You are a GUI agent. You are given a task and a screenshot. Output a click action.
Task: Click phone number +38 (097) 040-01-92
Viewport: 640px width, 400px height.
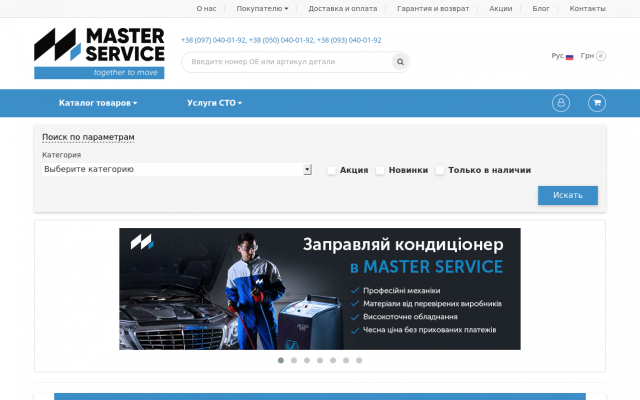pos(213,40)
